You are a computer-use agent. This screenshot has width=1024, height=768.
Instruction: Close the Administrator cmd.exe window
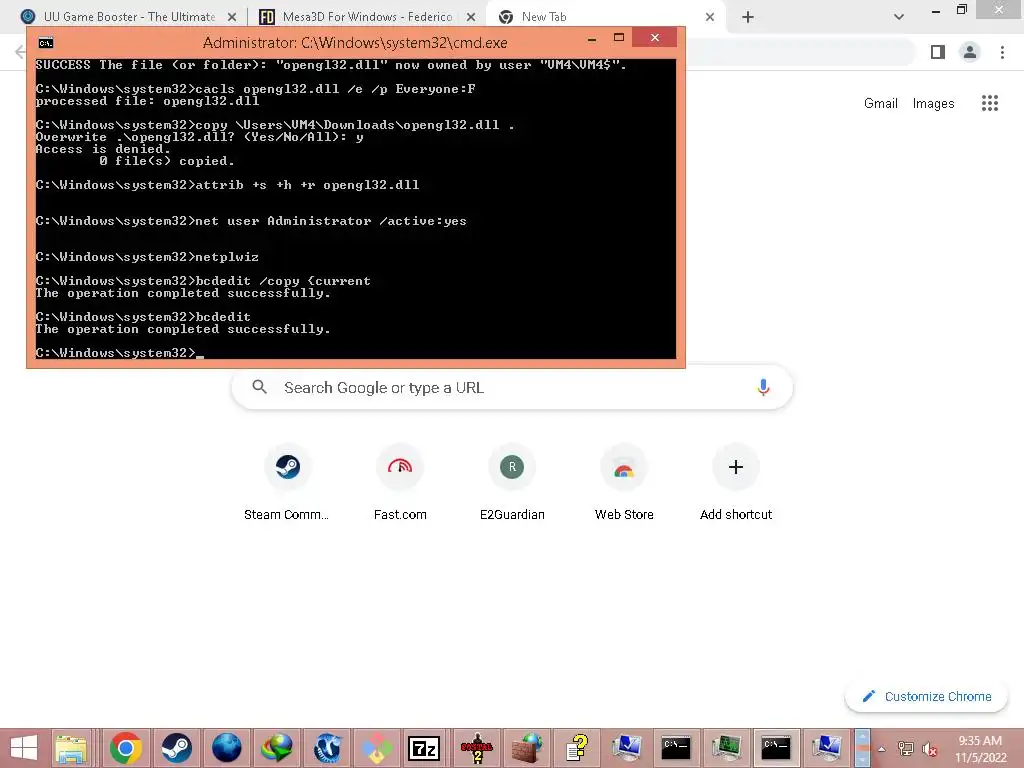pos(655,38)
